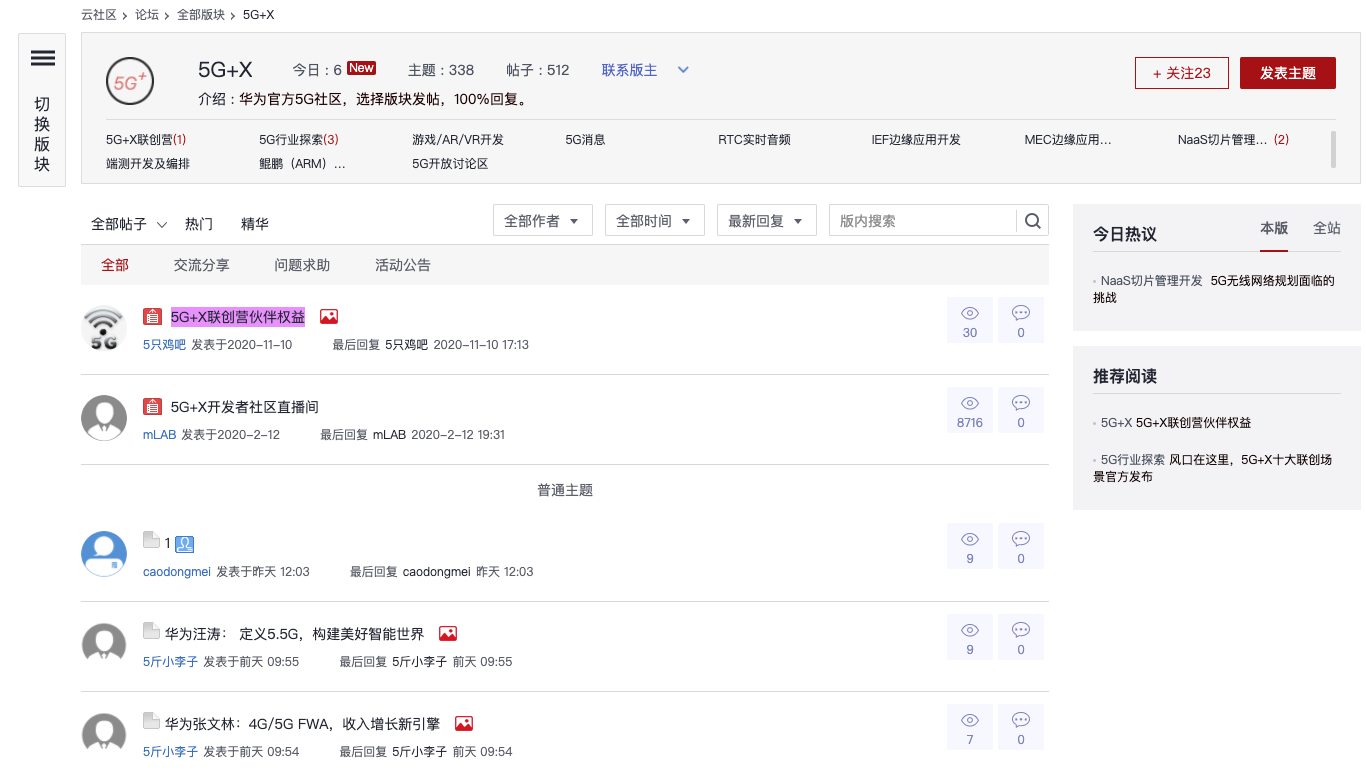Open the hamburger switch-board menu icon
The width and height of the screenshot is (1366, 780).
coord(43,58)
